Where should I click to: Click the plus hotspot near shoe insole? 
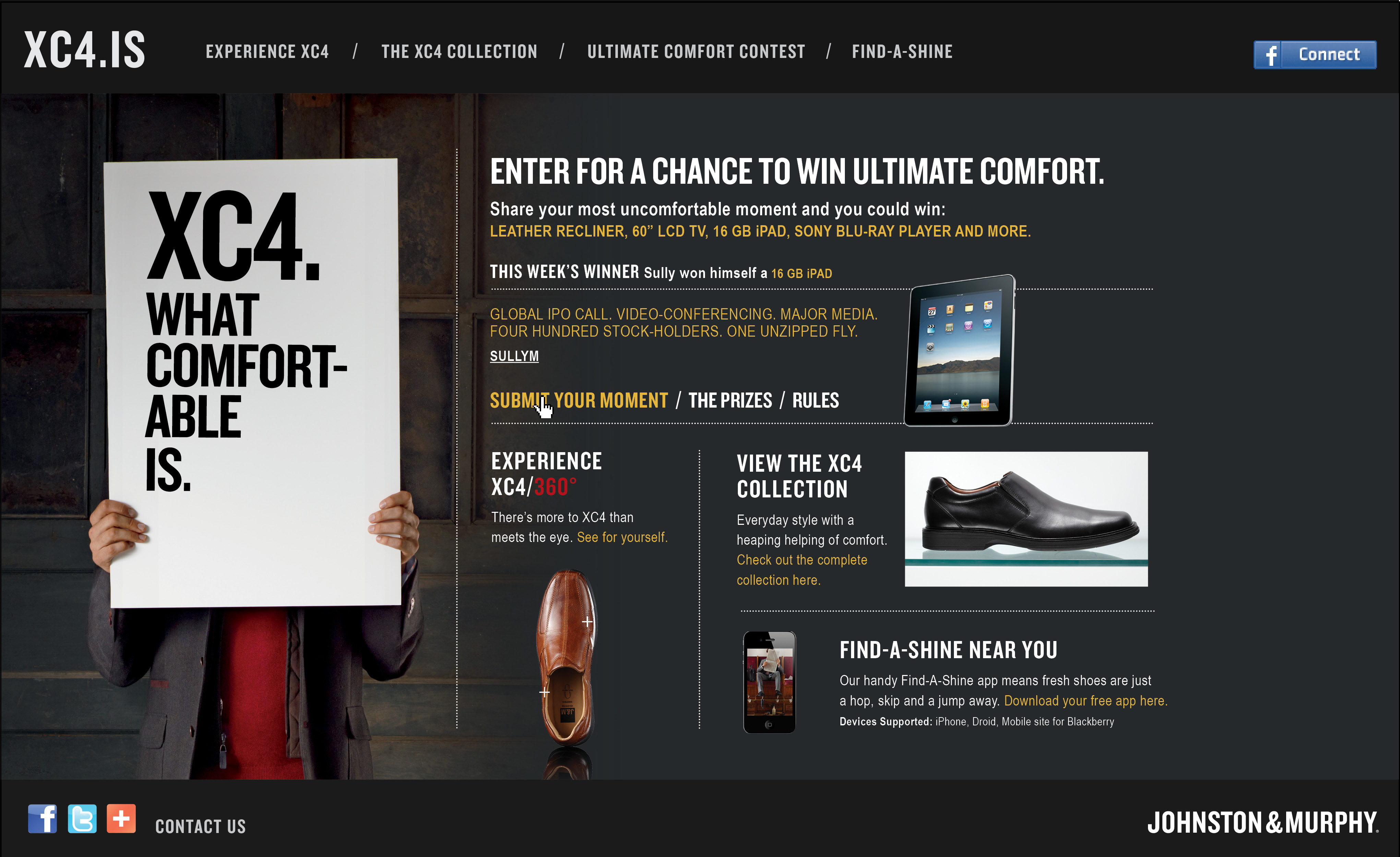point(544,692)
